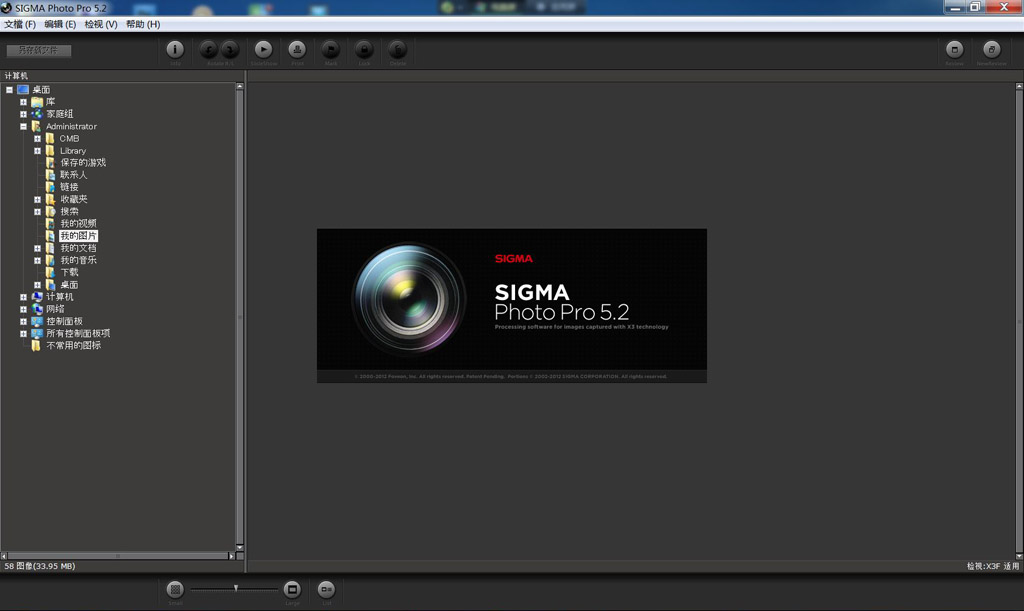Switch to Small thumbnail size
This screenshot has height=611, width=1024.
pos(175,590)
